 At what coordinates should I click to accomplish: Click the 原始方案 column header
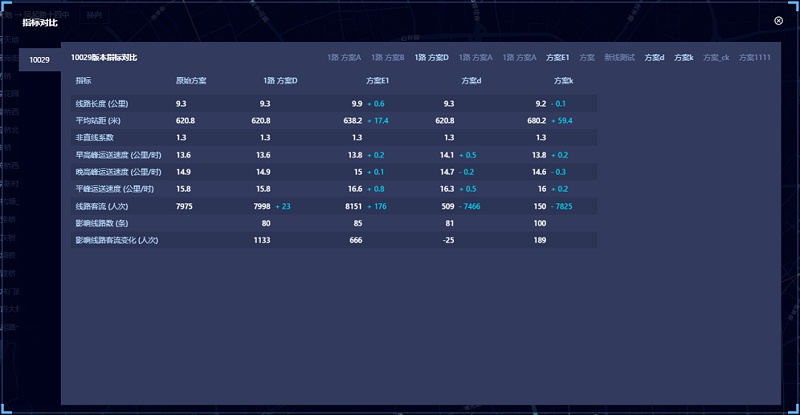coord(191,81)
